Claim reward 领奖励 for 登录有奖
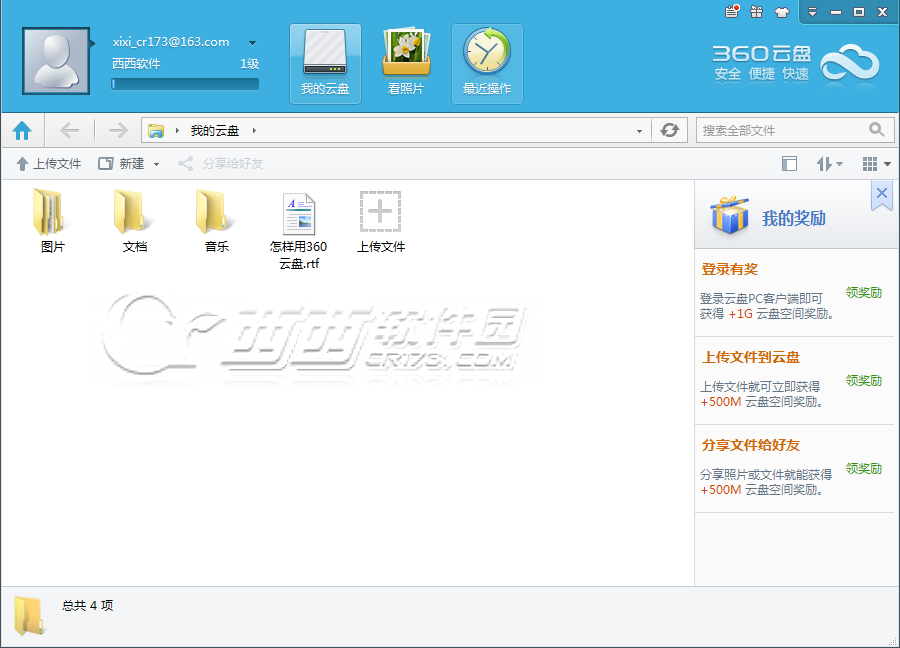This screenshot has width=900, height=648. [864, 293]
